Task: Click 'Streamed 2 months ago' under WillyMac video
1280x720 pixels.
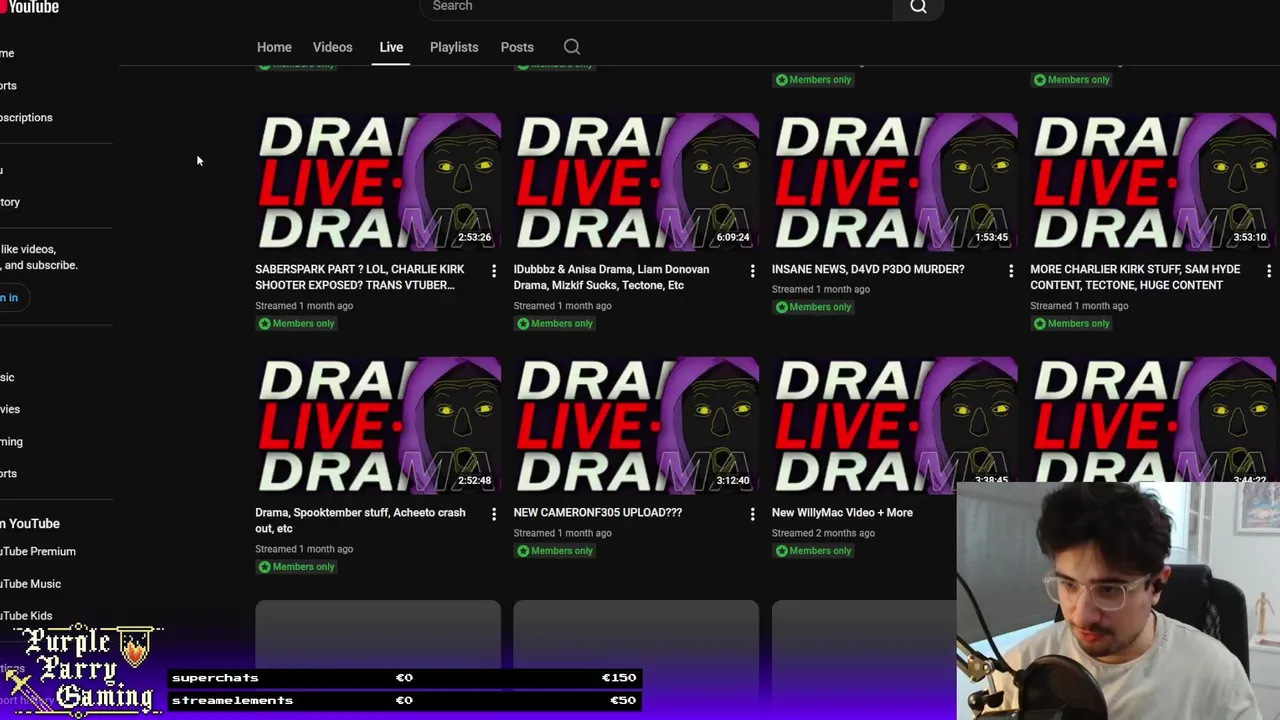Action: [x=823, y=533]
